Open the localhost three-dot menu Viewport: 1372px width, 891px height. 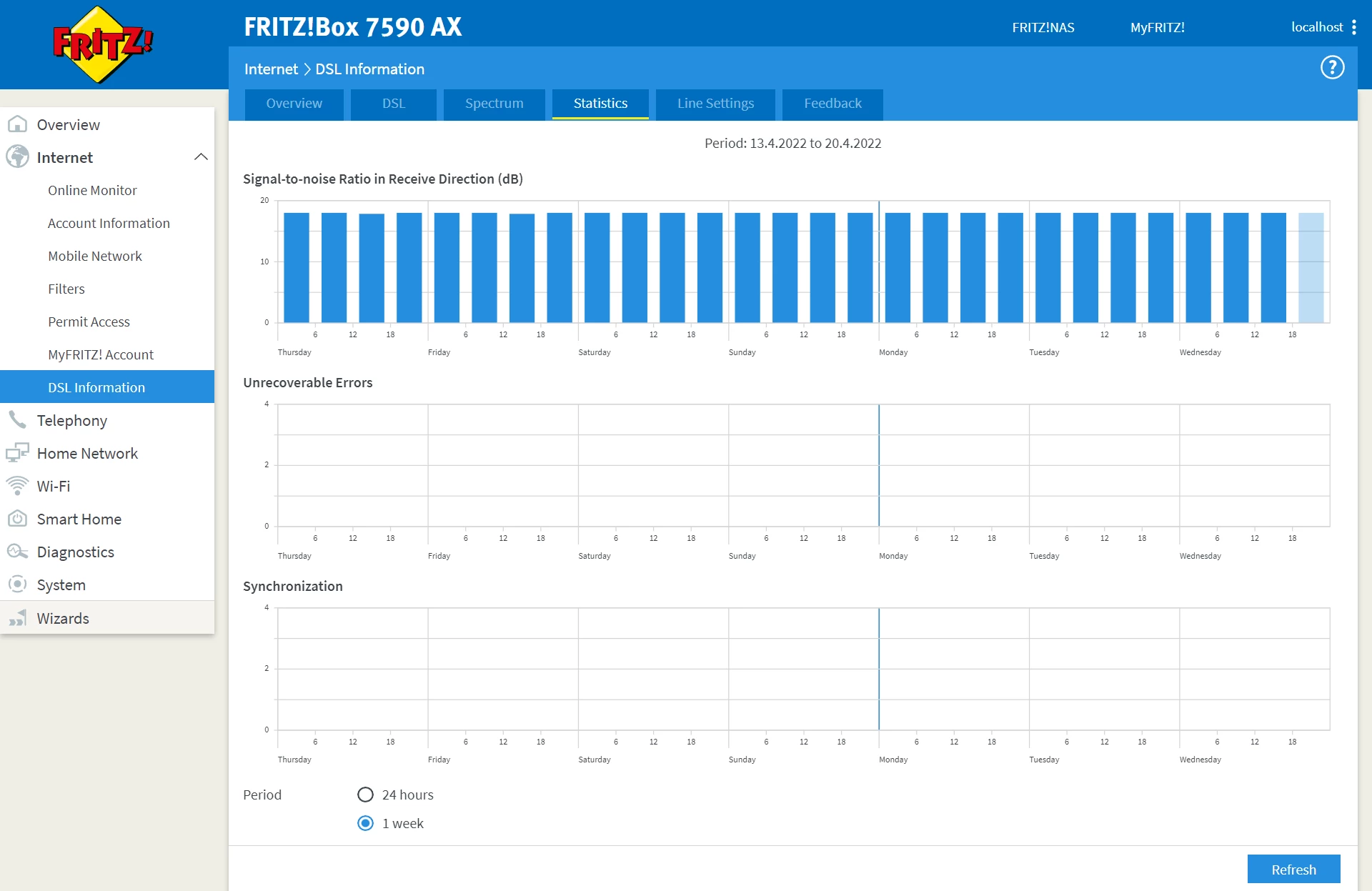1354,27
